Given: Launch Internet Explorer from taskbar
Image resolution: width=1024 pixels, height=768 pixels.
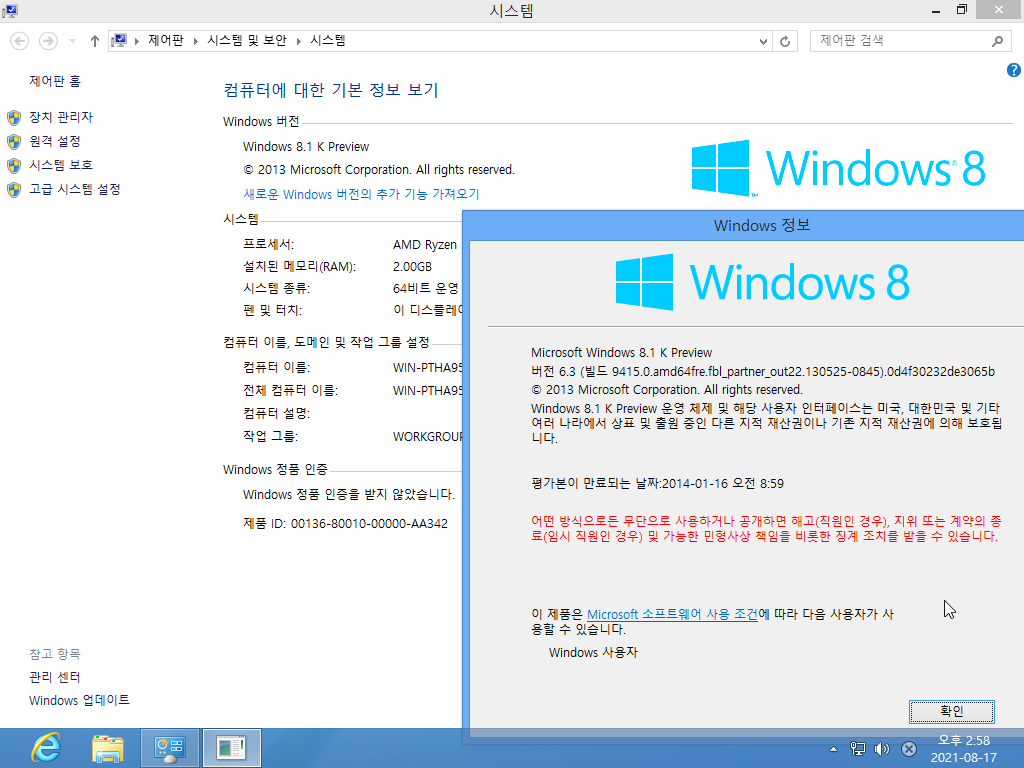Looking at the screenshot, I should (x=46, y=748).
